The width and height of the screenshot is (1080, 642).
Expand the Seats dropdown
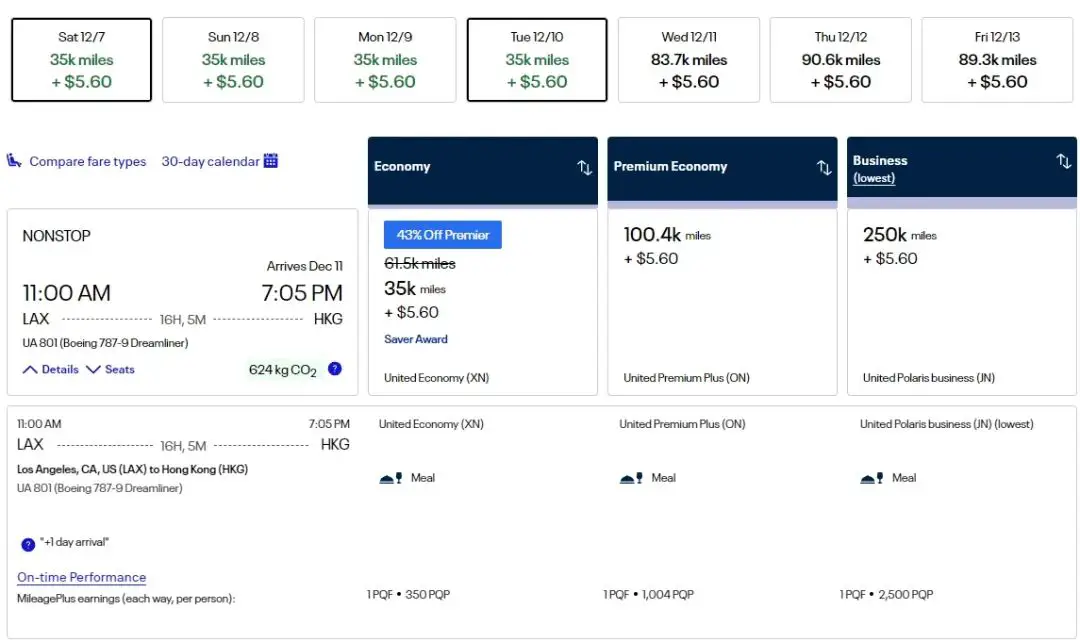coord(110,369)
